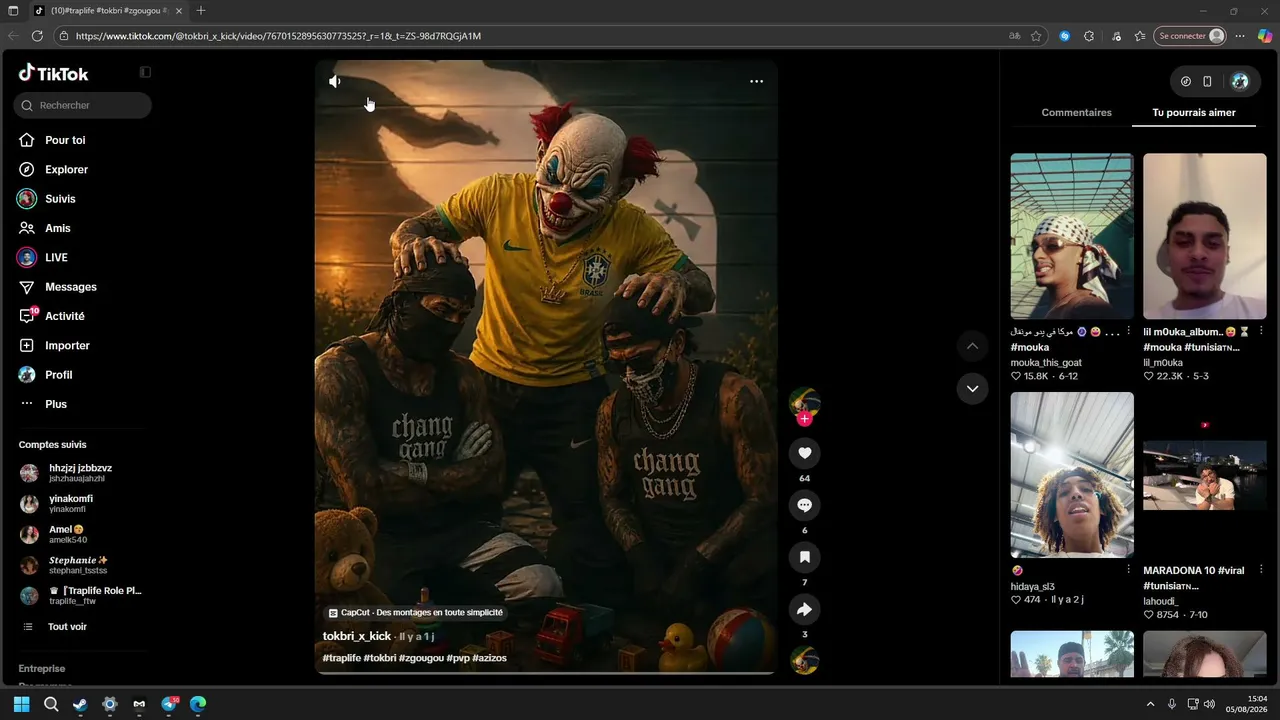Open the Copilot icon in the toolbar
1280x720 pixels.
coord(1265,36)
